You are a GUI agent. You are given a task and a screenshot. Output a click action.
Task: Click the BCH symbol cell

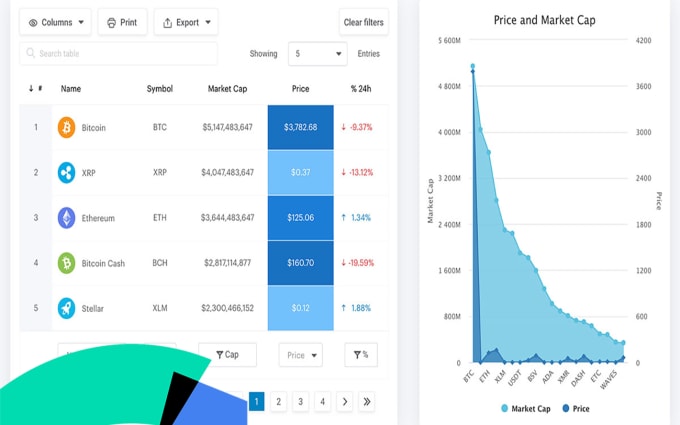pos(160,263)
